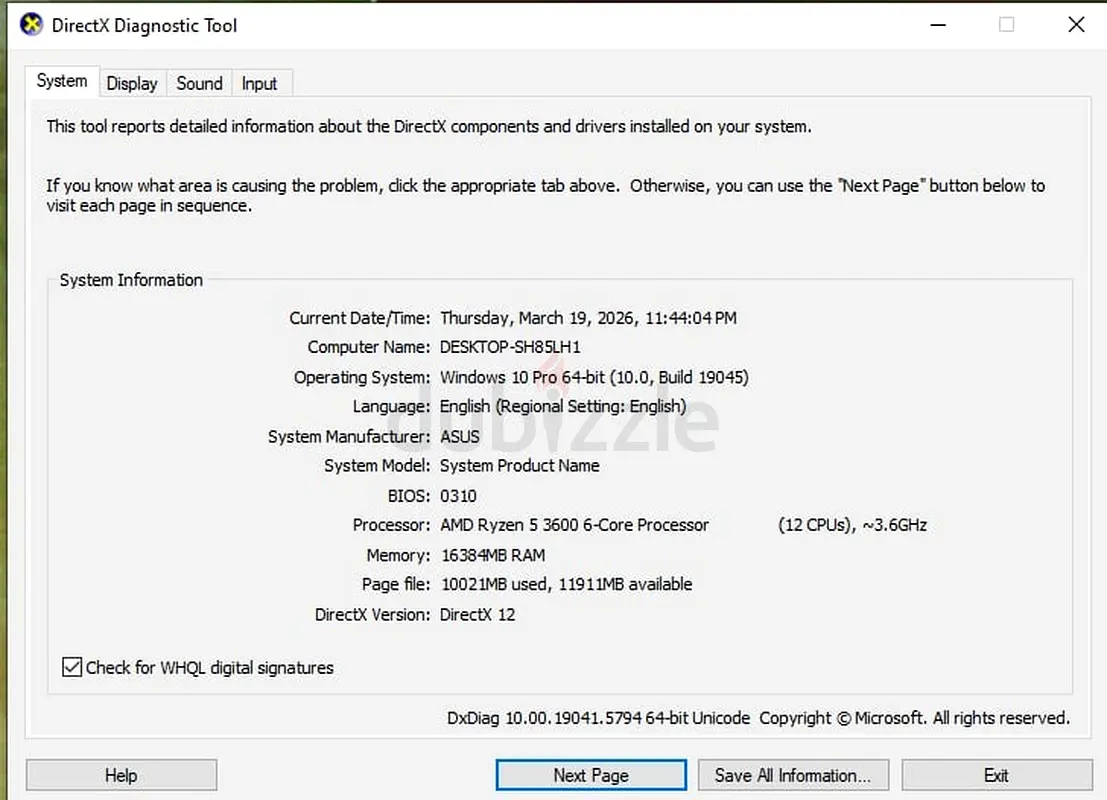Click the AMD Ryzen 5 3600 processor text

pyautogui.click(x=574, y=525)
